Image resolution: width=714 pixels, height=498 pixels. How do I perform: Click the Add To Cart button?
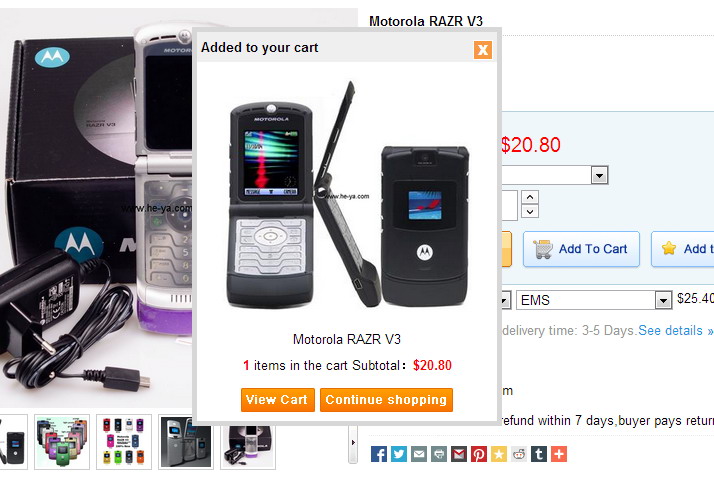pyautogui.click(x=581, y=249)
